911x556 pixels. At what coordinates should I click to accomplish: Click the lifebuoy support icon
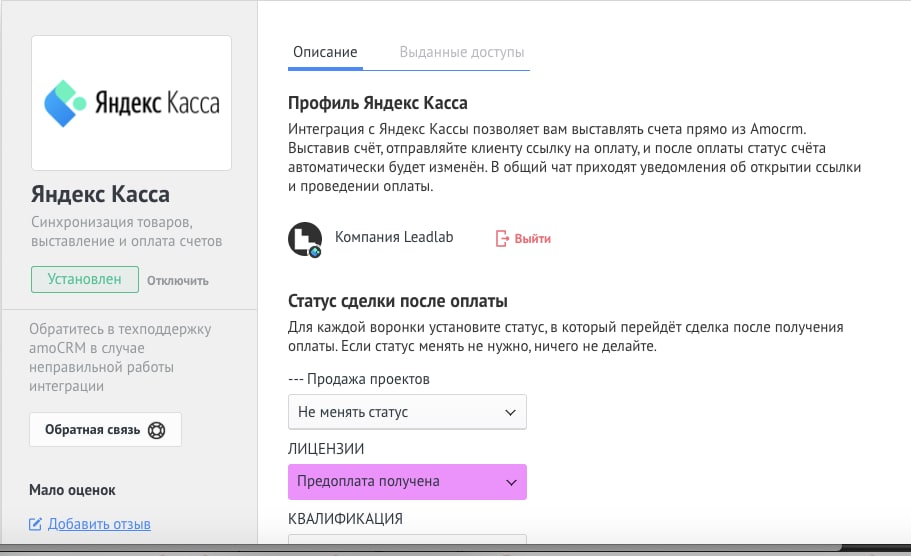coord(156,430)
